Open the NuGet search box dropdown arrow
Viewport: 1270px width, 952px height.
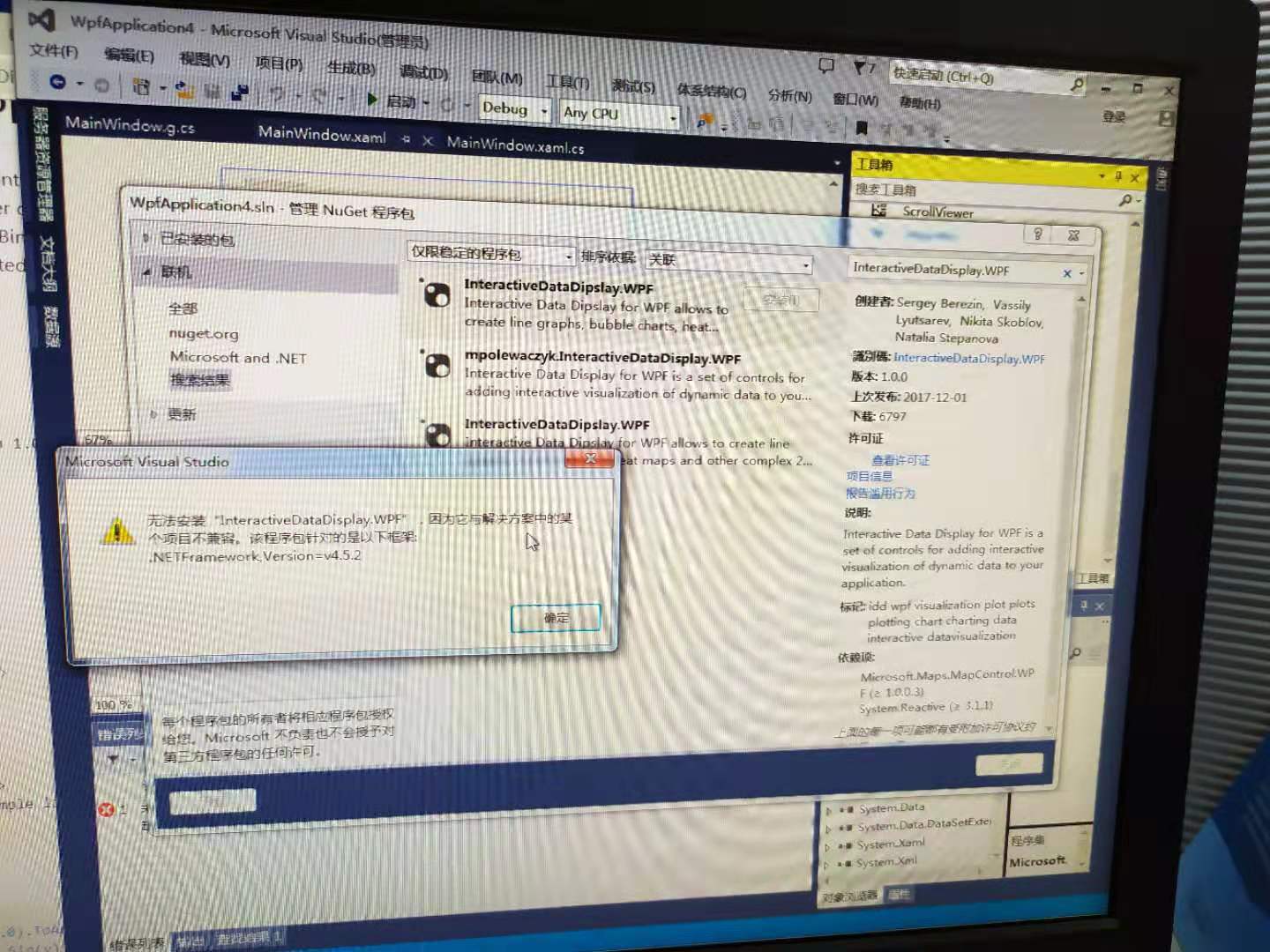(1082, 274)
